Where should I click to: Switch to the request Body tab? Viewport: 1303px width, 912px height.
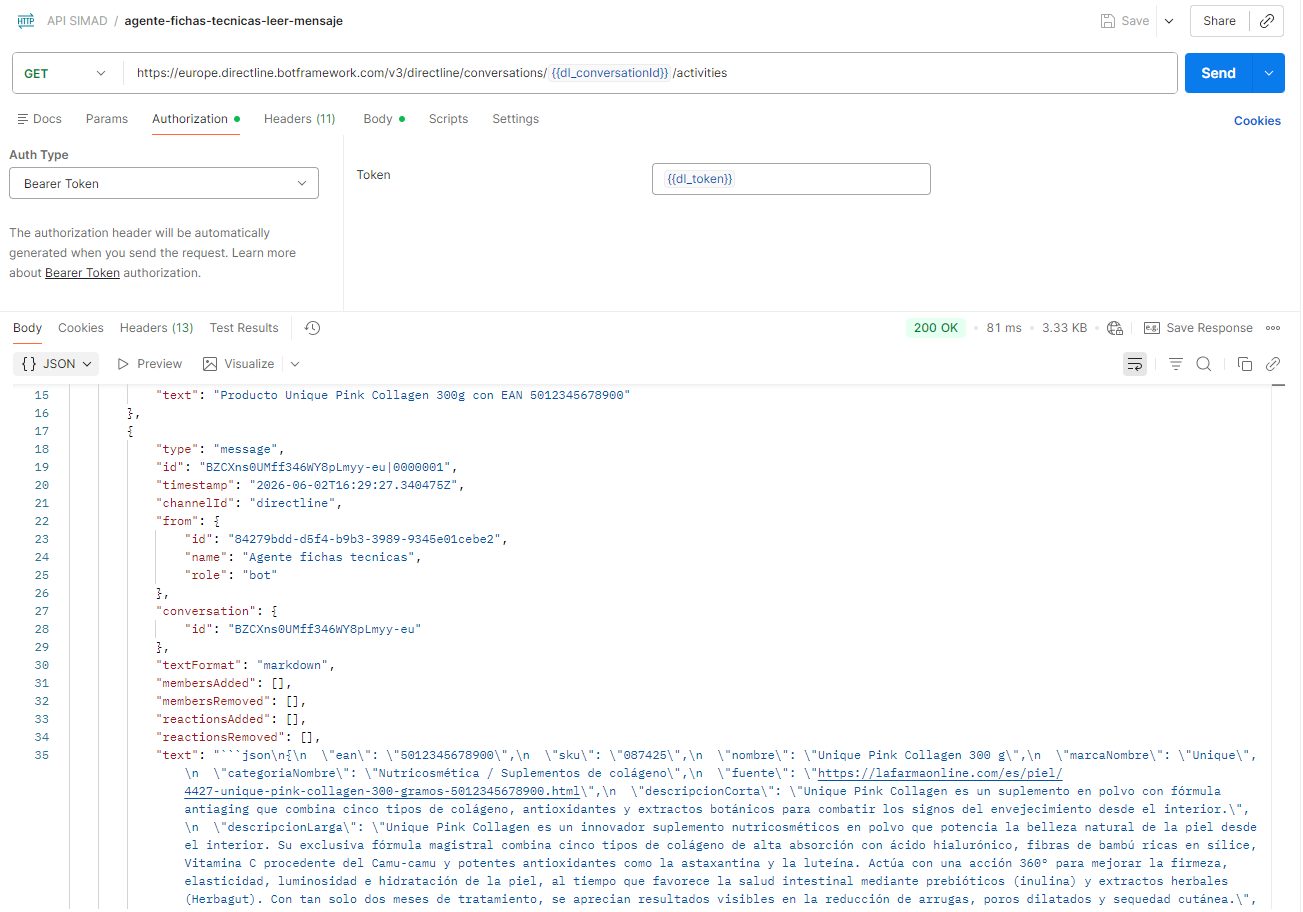384,119
